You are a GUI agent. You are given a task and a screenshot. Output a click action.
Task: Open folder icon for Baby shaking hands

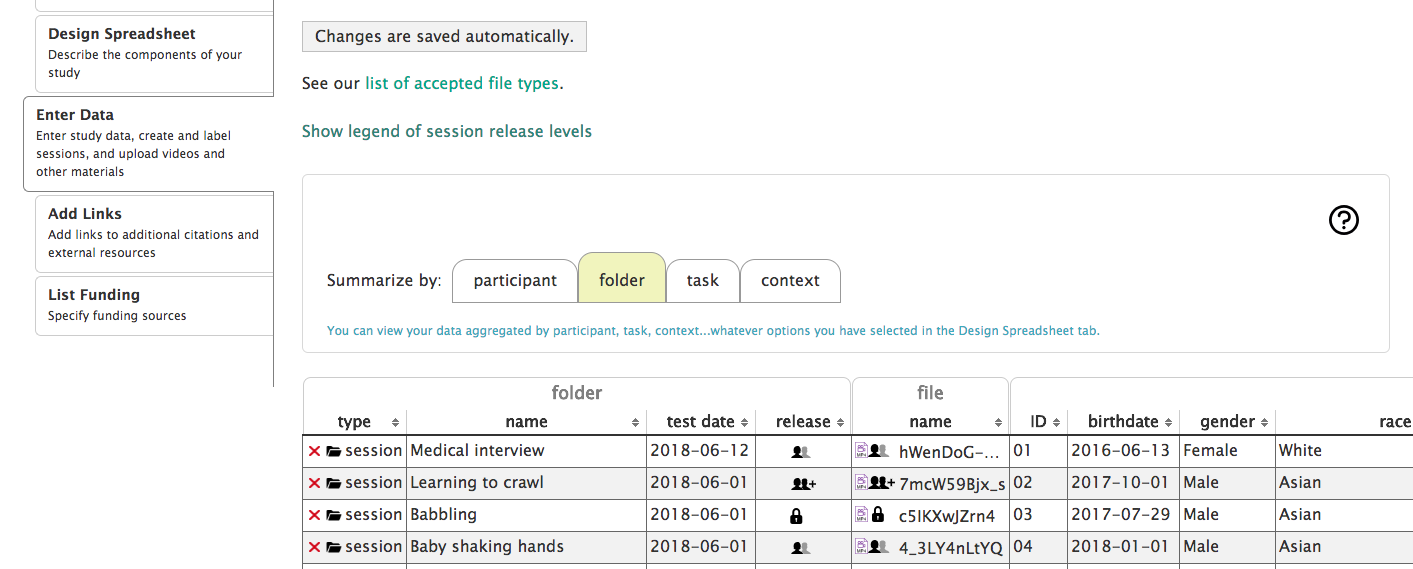click(334, 547)
